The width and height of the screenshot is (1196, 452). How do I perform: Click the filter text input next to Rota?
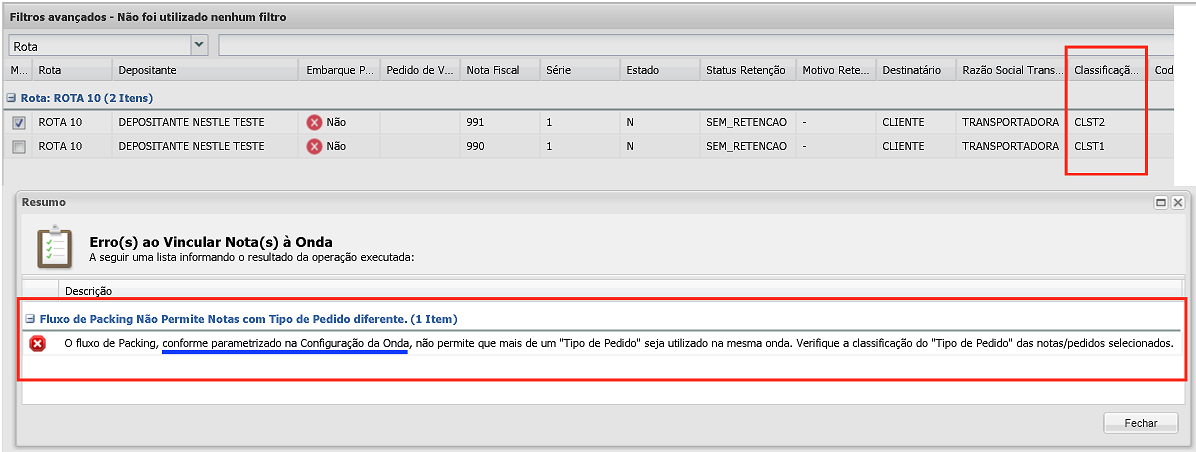(x=695, y=45)
